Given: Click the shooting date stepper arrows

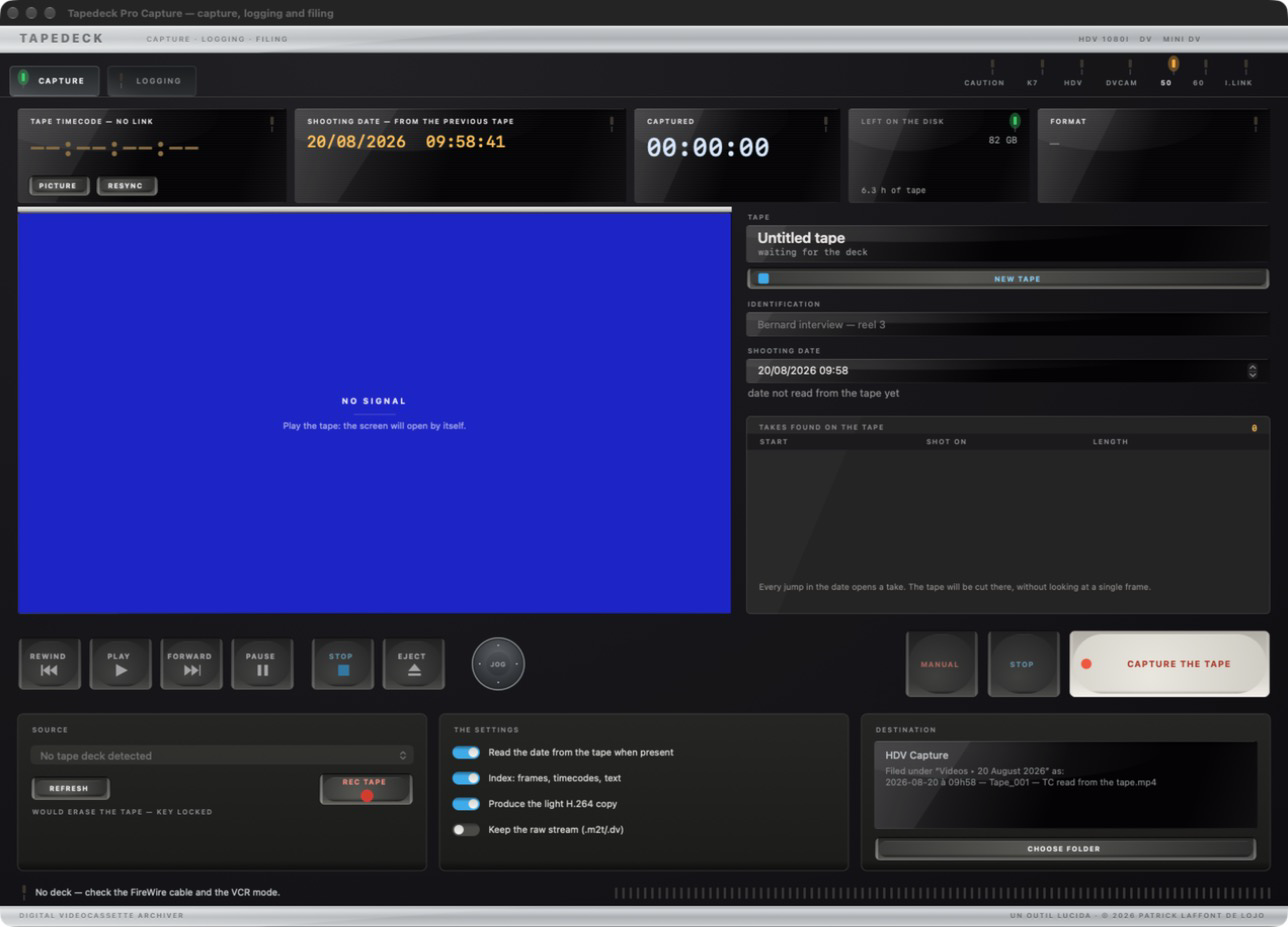Looking at the screenshot, I should (x=1252, y=371).
